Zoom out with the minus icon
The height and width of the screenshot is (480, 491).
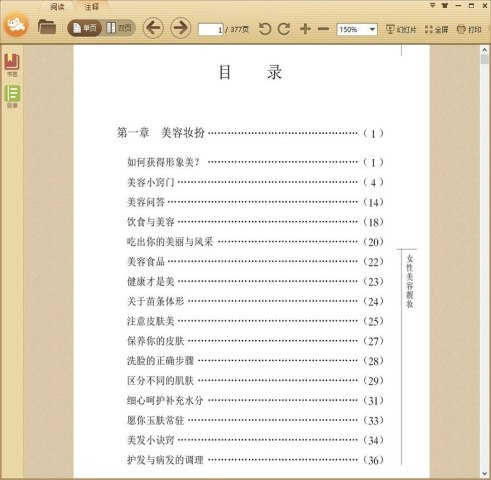click(323, 29)
